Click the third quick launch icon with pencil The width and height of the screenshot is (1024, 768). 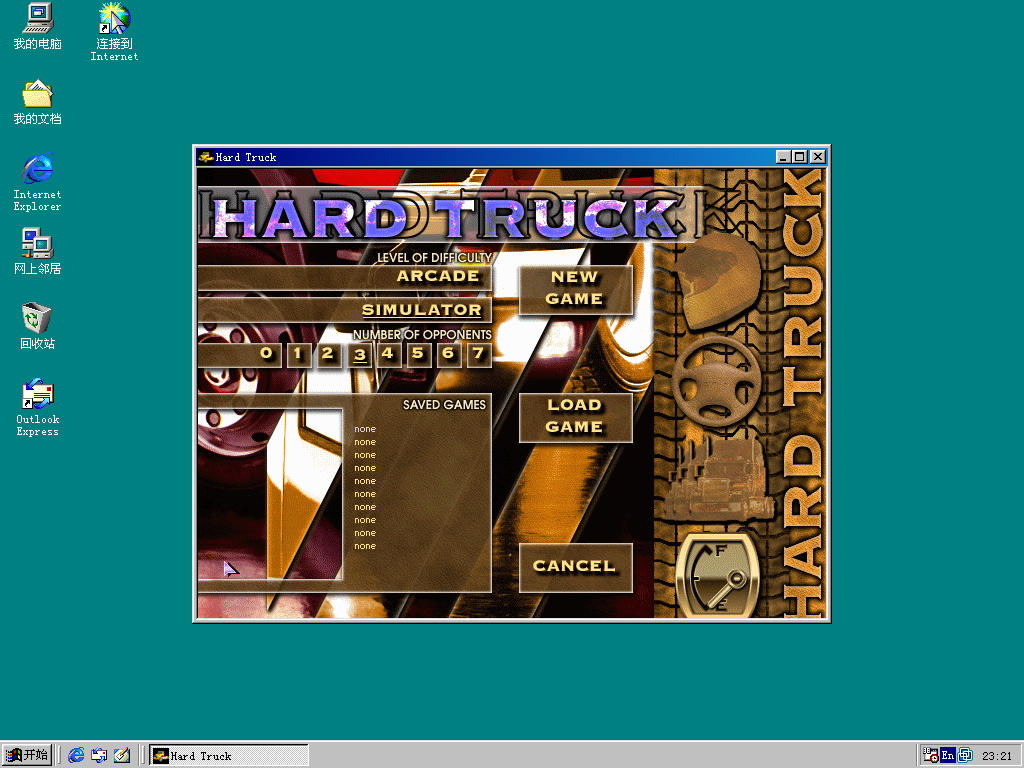[121, 755]
